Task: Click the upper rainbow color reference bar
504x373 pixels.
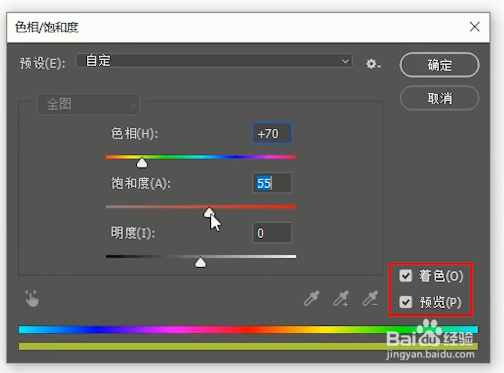Action: tap(248, 330)
